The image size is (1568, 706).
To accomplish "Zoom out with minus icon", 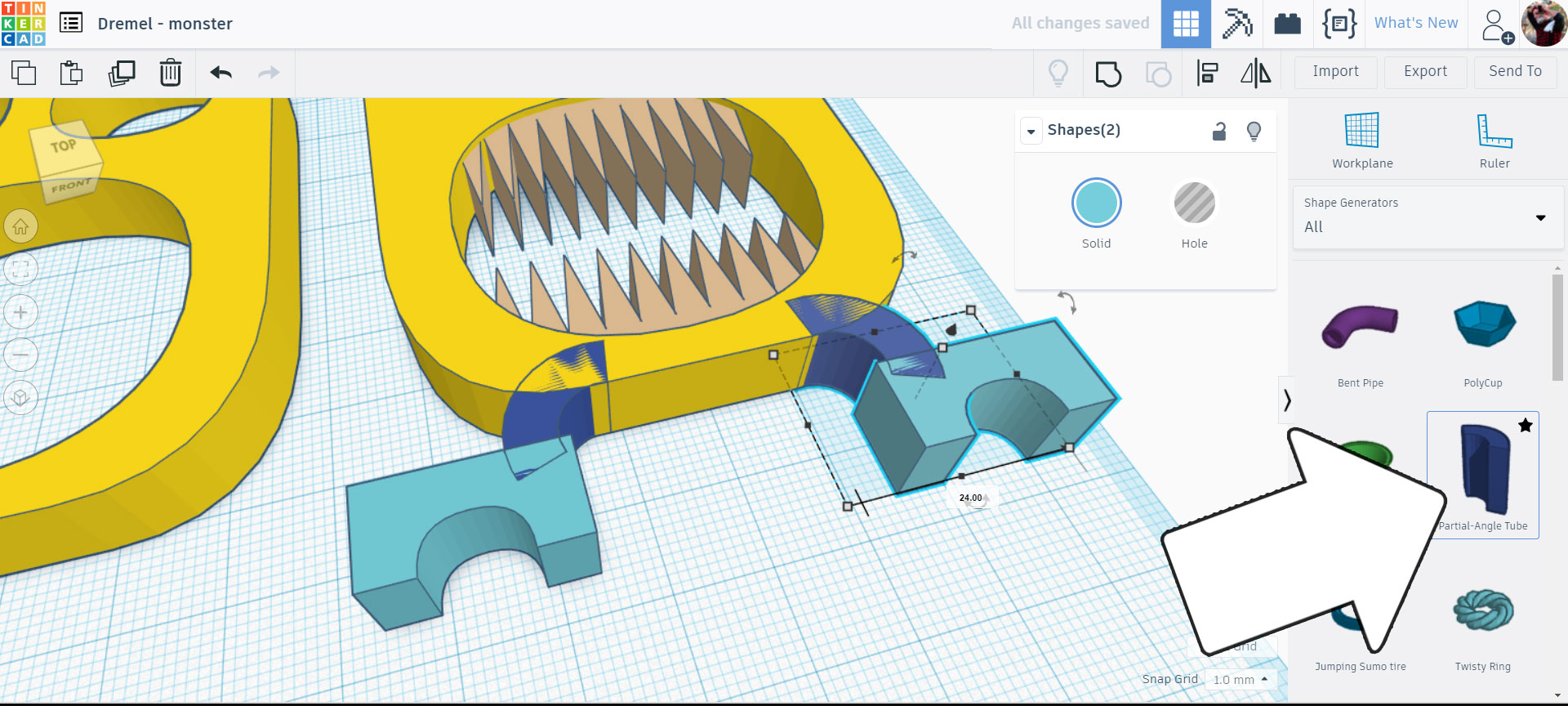I will pos(20,355).
